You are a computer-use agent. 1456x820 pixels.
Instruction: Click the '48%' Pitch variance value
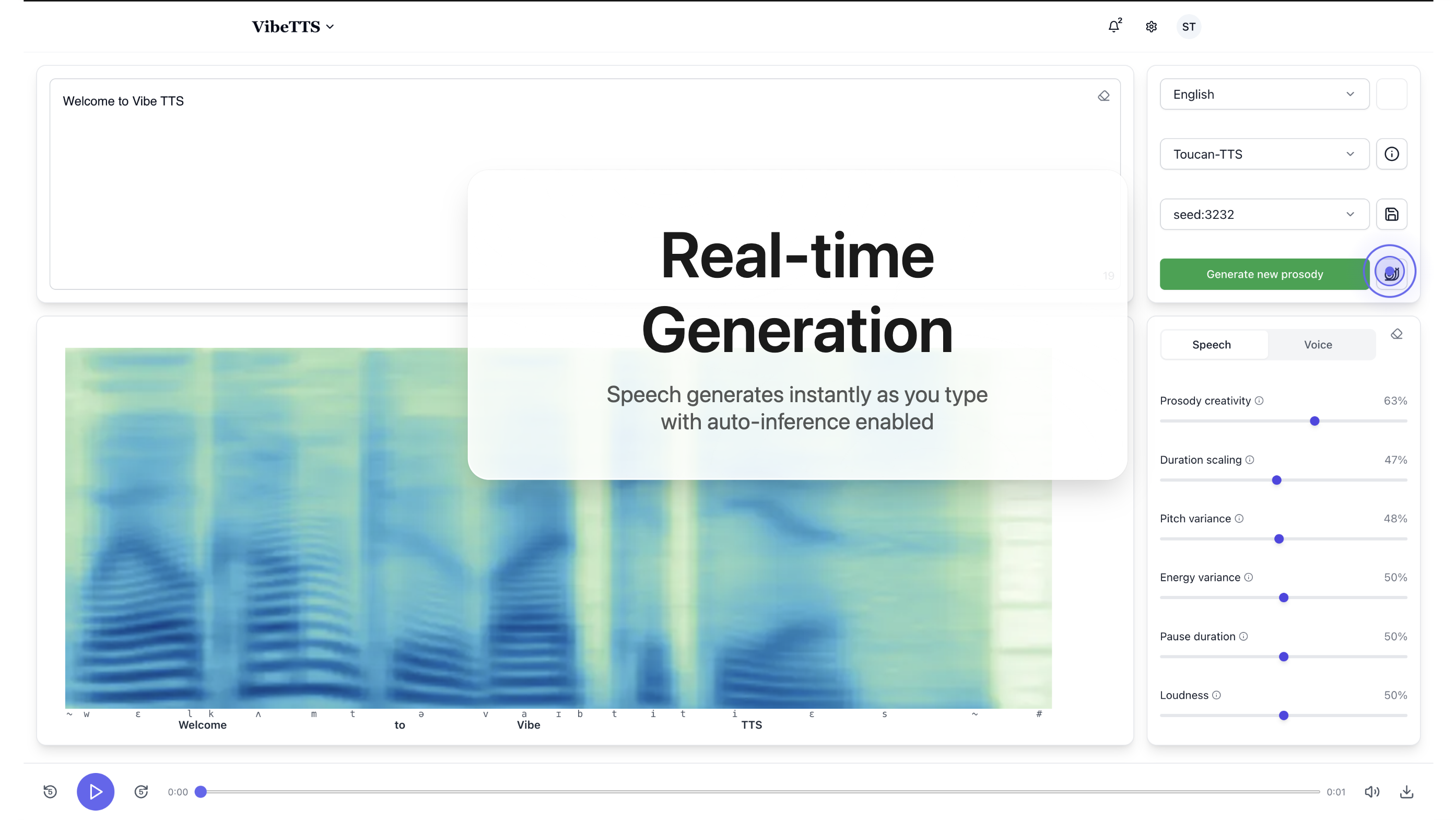pos(1395,519)
